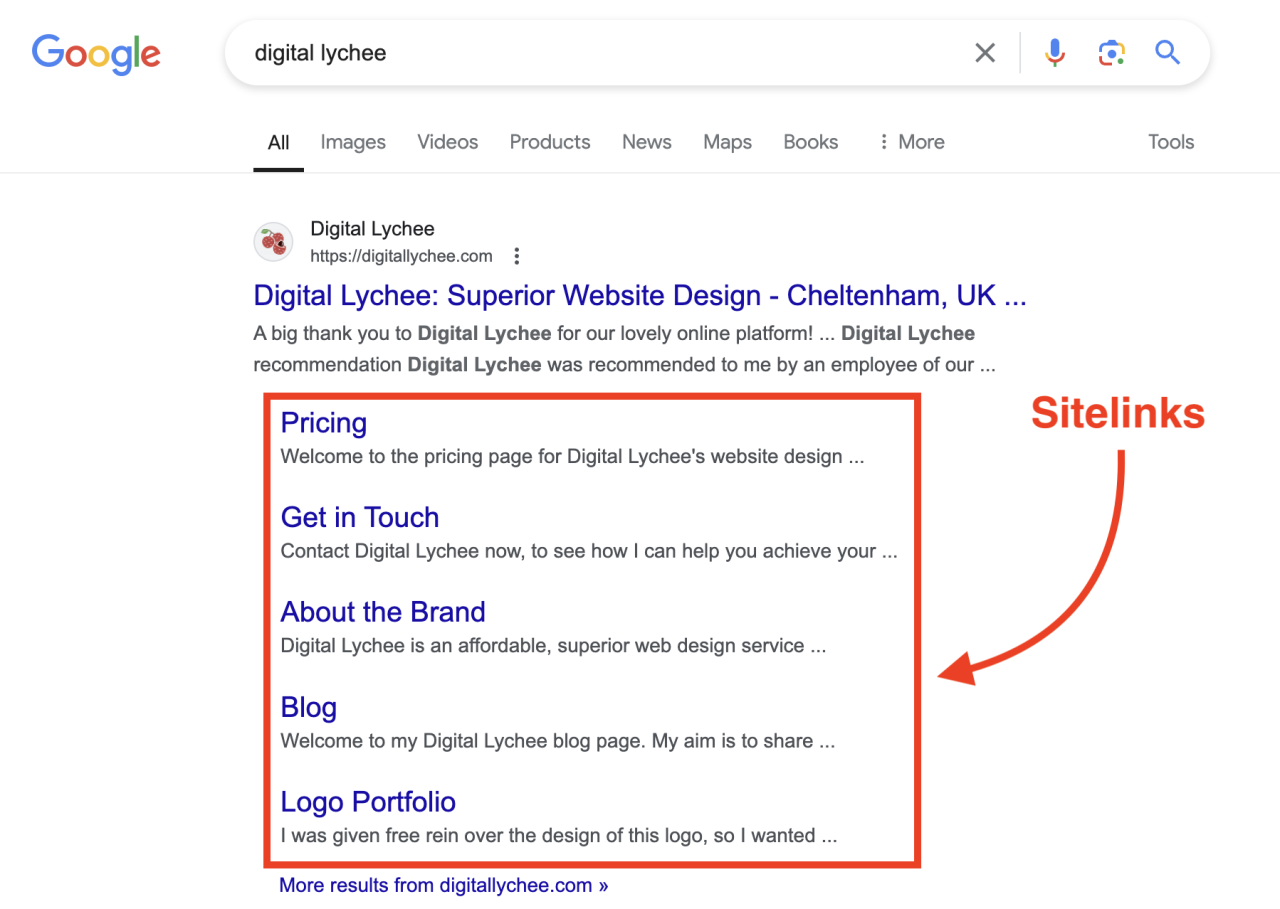Open Google Lens image search
This screenshot has height=909, width=1280.
click(x=1111, y=52)
